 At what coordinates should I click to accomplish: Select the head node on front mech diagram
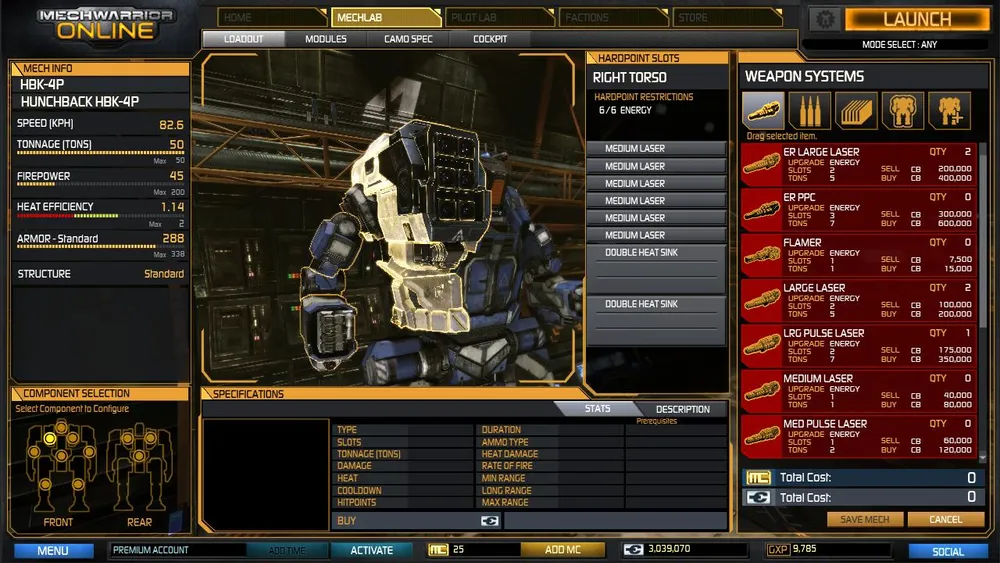(61, 426)
